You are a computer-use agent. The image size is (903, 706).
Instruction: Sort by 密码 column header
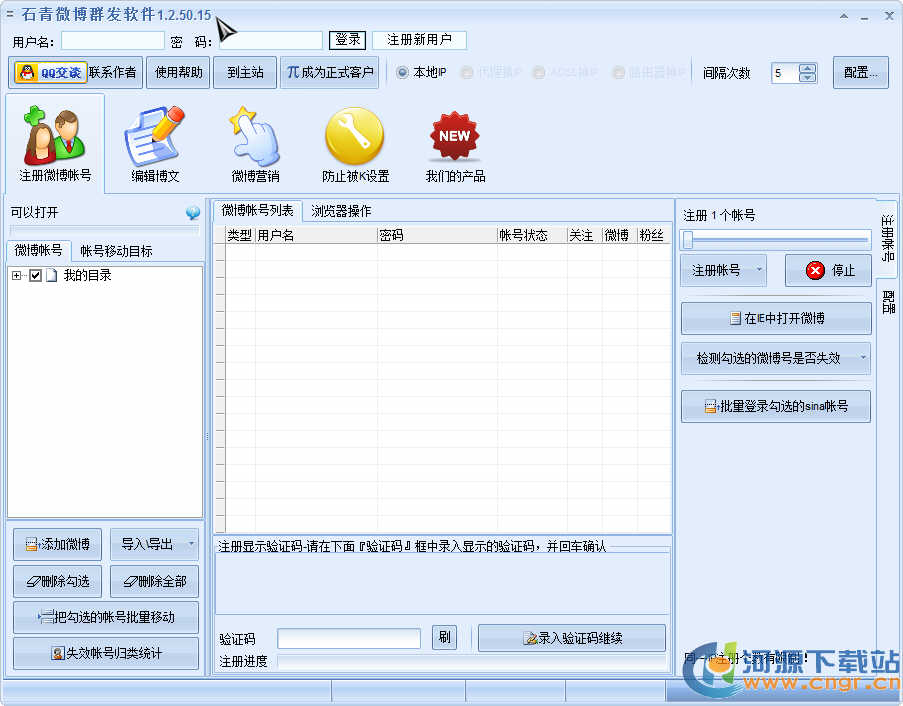438,235
